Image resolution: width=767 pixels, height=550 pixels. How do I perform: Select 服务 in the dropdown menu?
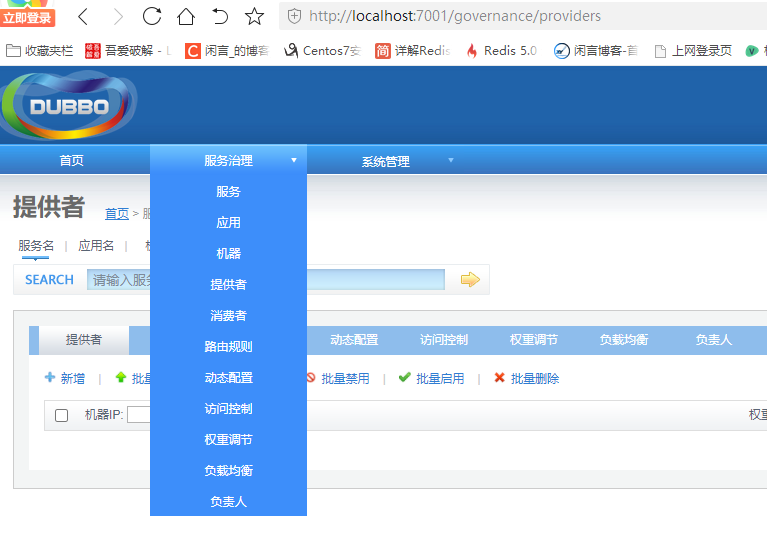point(228,191)
